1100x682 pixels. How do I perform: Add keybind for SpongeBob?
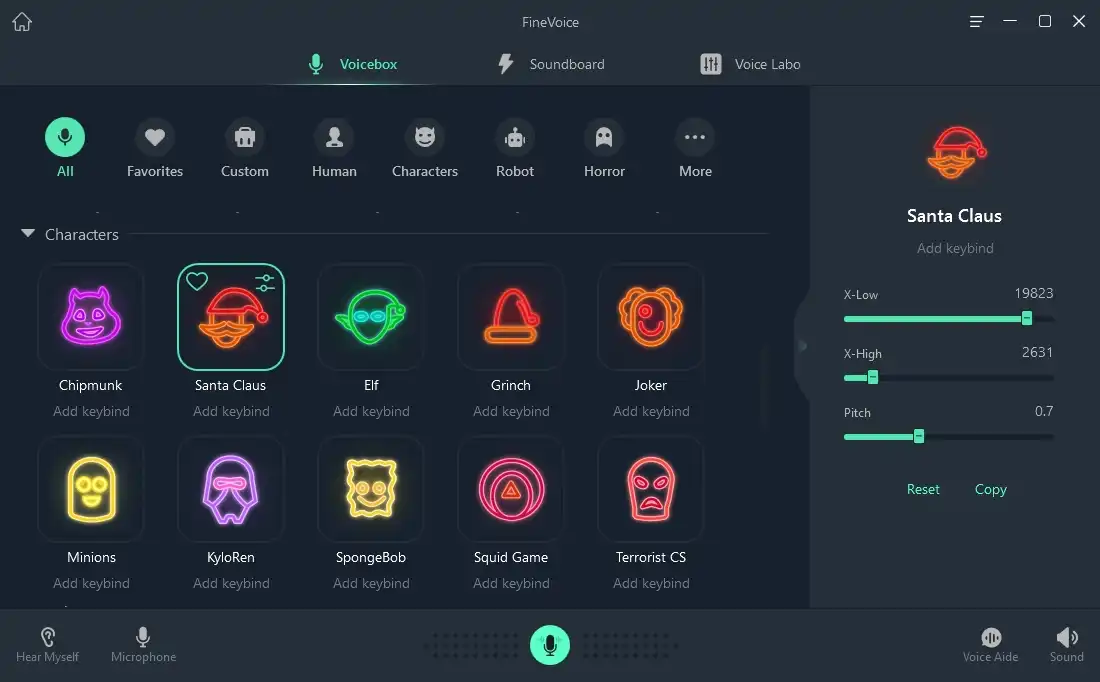[371, 583]
